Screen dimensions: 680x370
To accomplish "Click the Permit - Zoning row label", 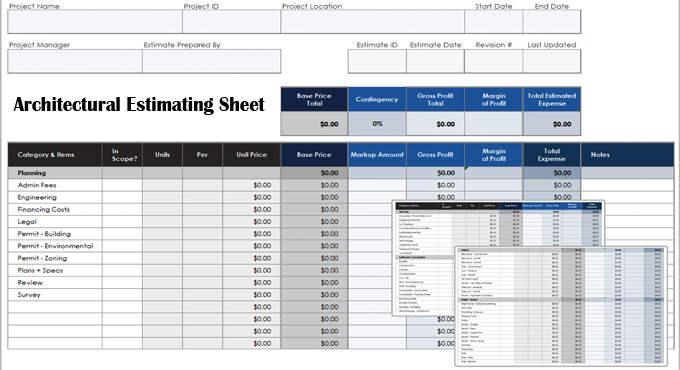I will tap(42, 258).
